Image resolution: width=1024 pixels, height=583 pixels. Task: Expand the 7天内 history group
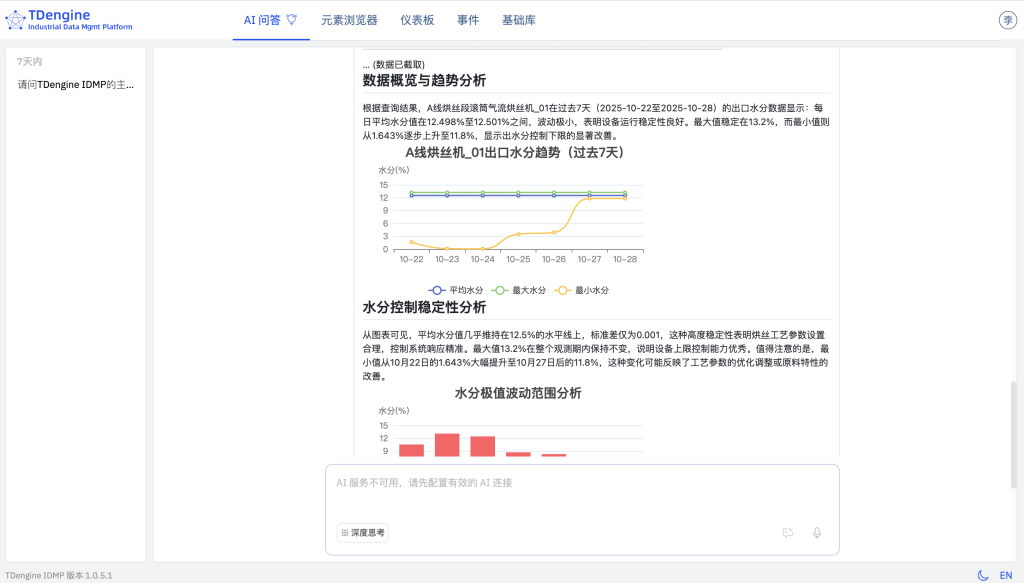[30, 60]
